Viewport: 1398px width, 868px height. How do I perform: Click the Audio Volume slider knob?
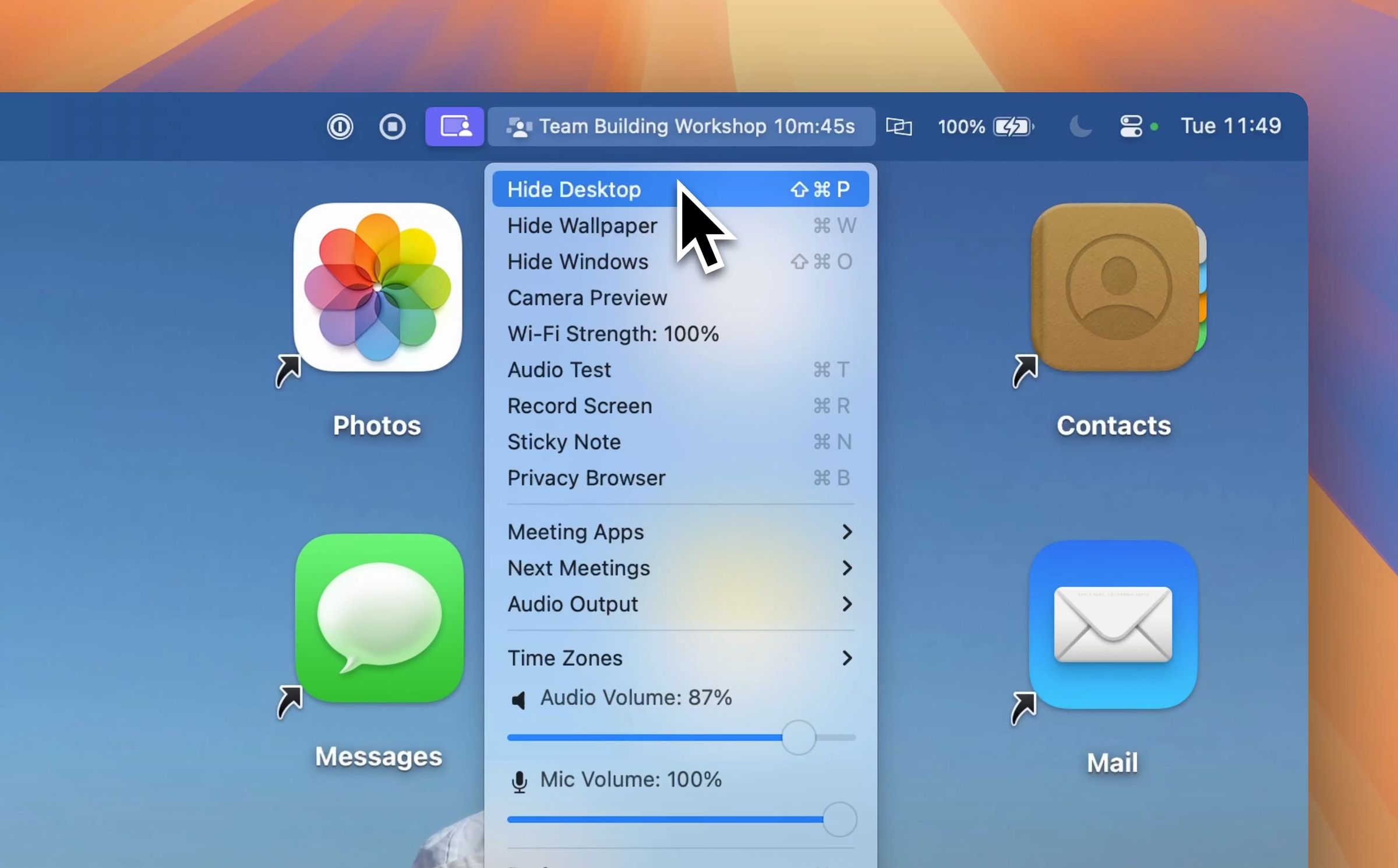pos(799,738)
